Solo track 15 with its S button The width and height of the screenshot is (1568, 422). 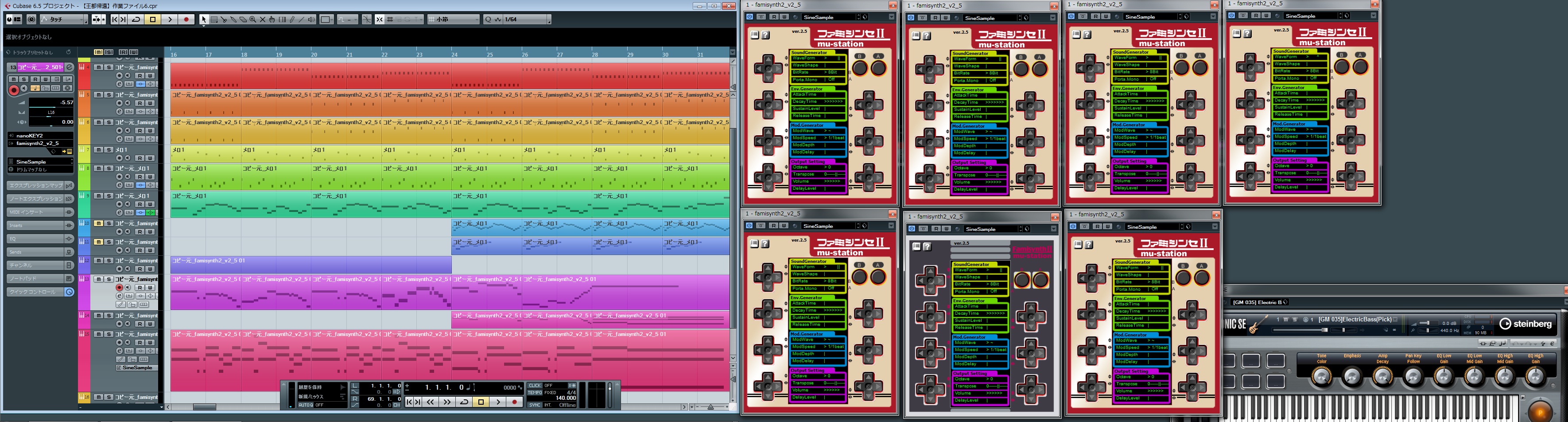[x=109, y=334]
